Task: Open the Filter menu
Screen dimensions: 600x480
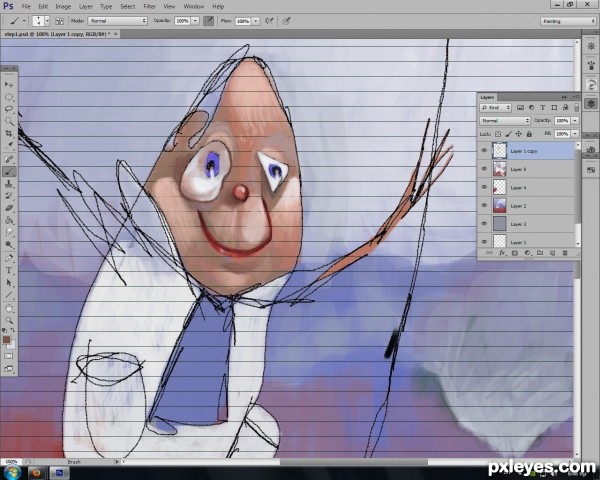Action: pos(149,7)
